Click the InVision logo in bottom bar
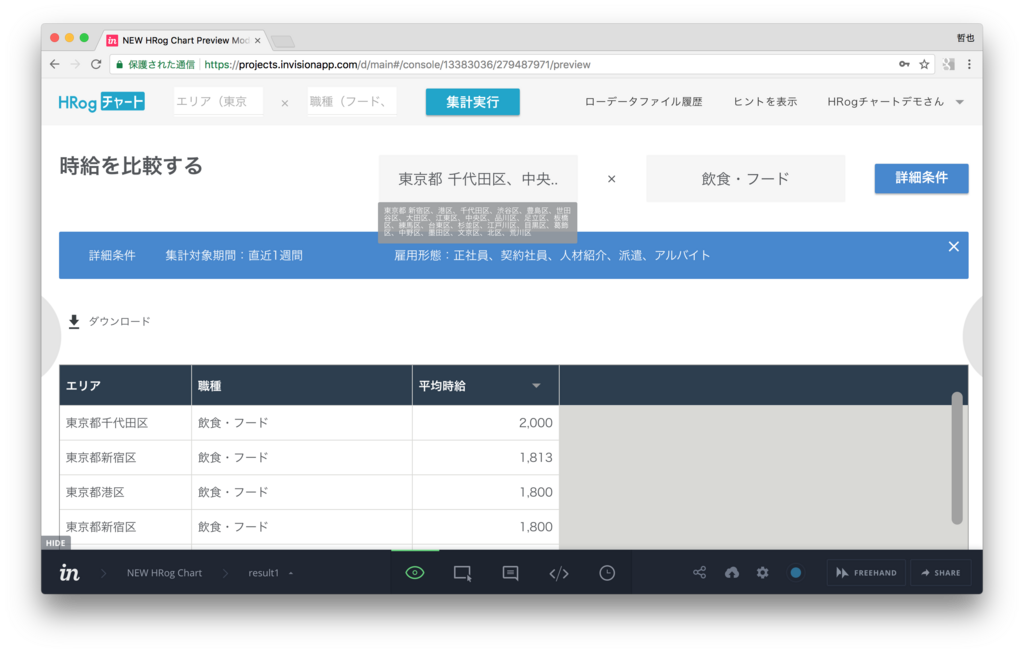The height and width of the screenshot is (653, 1024). [x=69, y=573]
